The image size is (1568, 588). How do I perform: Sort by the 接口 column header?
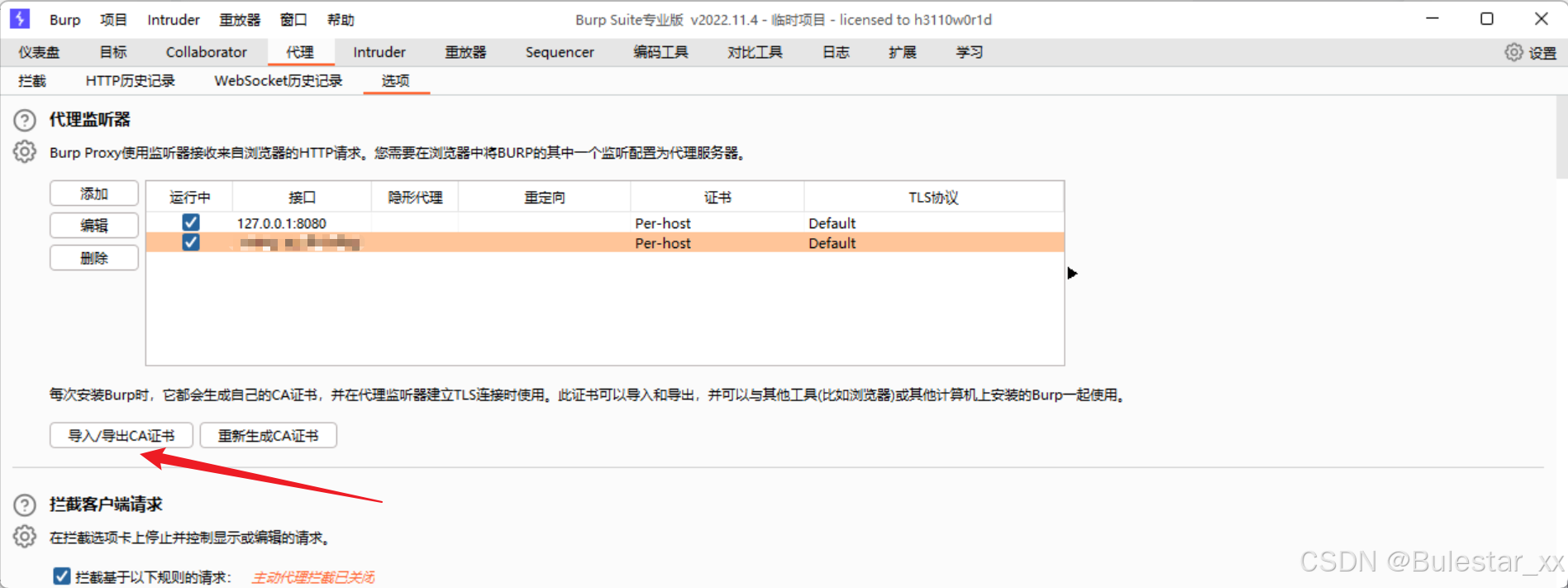pos(303,198)
